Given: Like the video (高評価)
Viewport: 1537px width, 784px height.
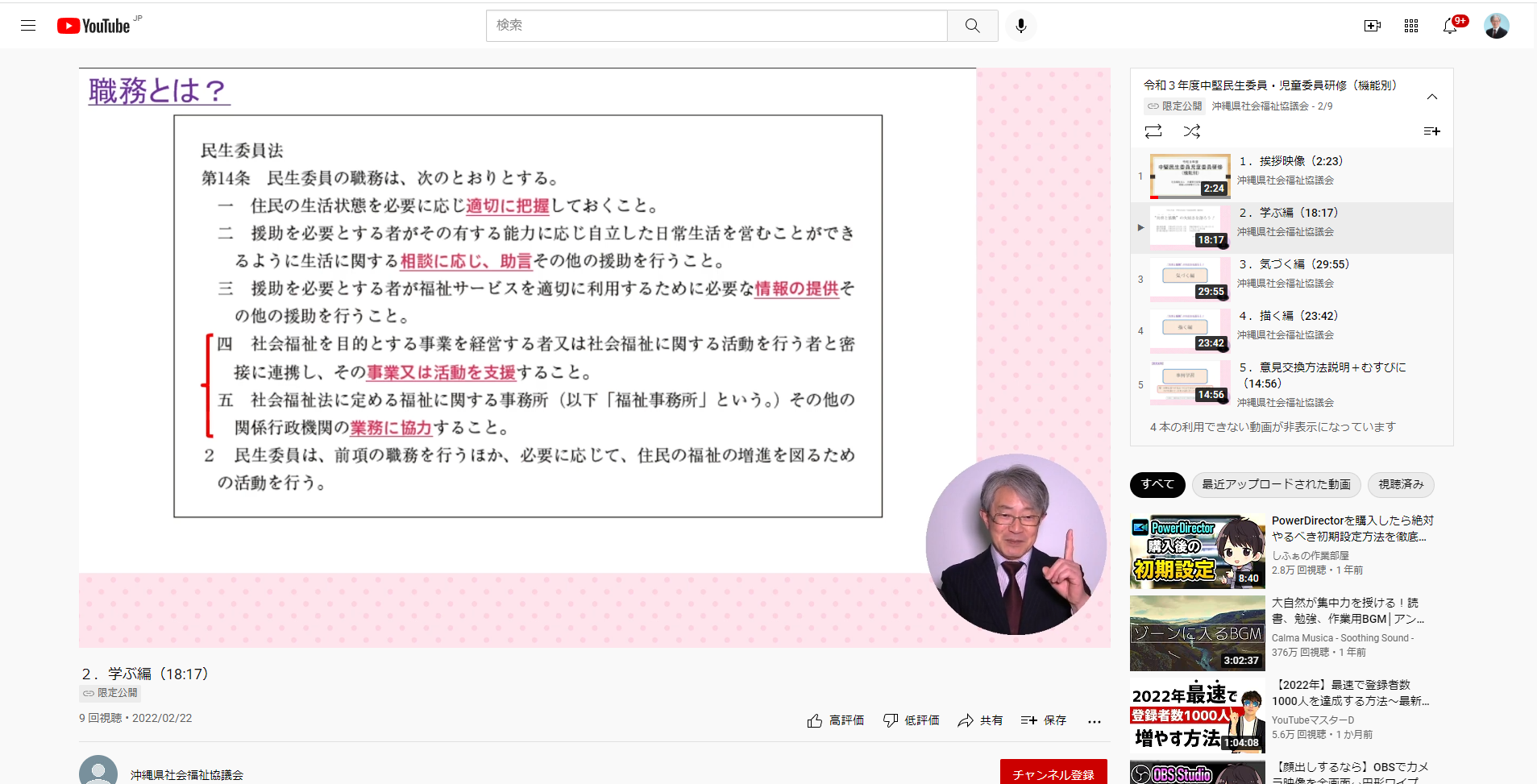Looking at the screenshot, I should tap(836, 720).
